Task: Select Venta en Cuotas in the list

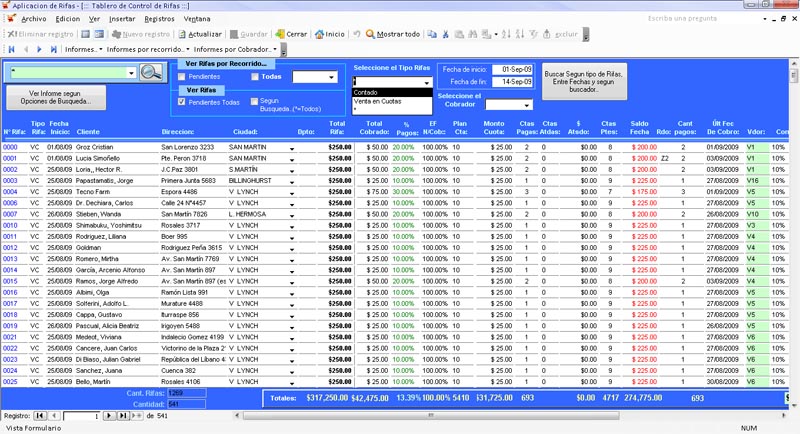Action: tap(392, 101)
